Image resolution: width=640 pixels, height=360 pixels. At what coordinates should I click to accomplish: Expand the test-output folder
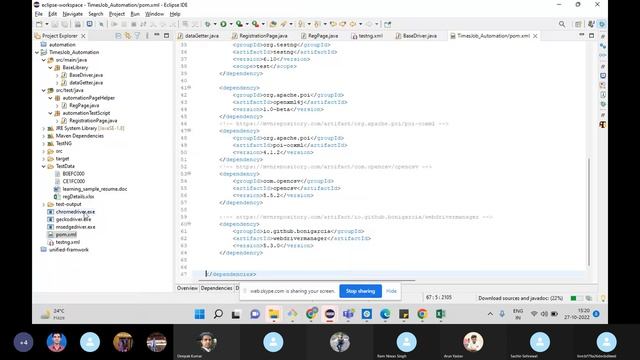(44, 204)
